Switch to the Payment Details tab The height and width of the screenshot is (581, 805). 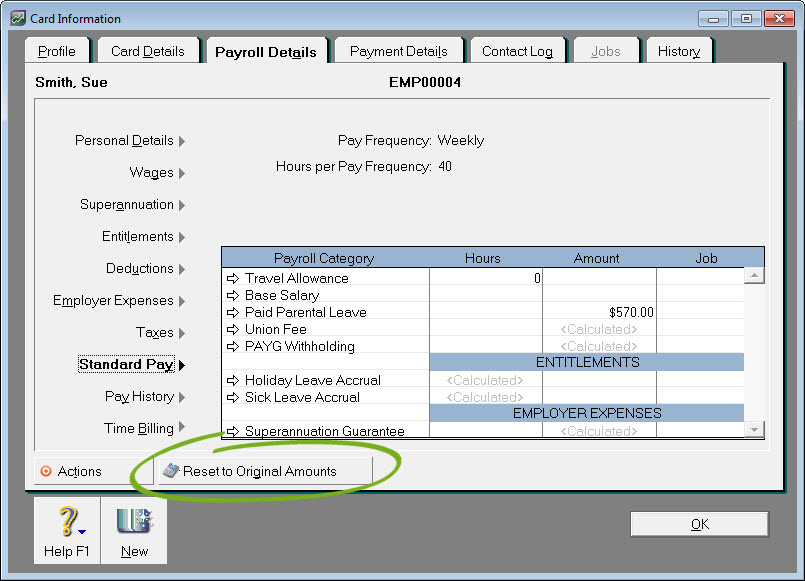point(398,51)
